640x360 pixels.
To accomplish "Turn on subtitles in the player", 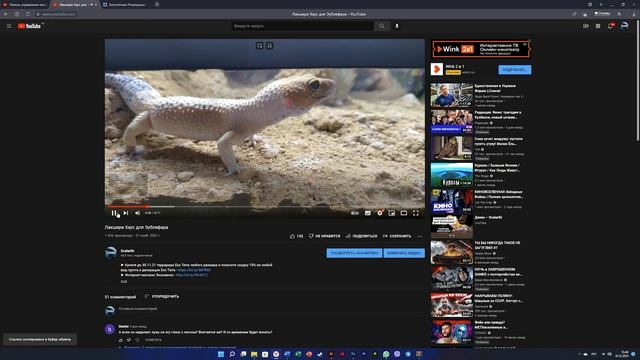I will 368,213.
